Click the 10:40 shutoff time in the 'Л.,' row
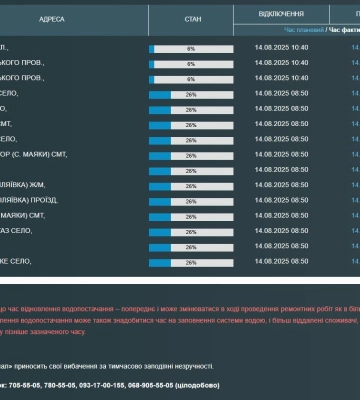 pyautogui.click(x=281, y=48)
